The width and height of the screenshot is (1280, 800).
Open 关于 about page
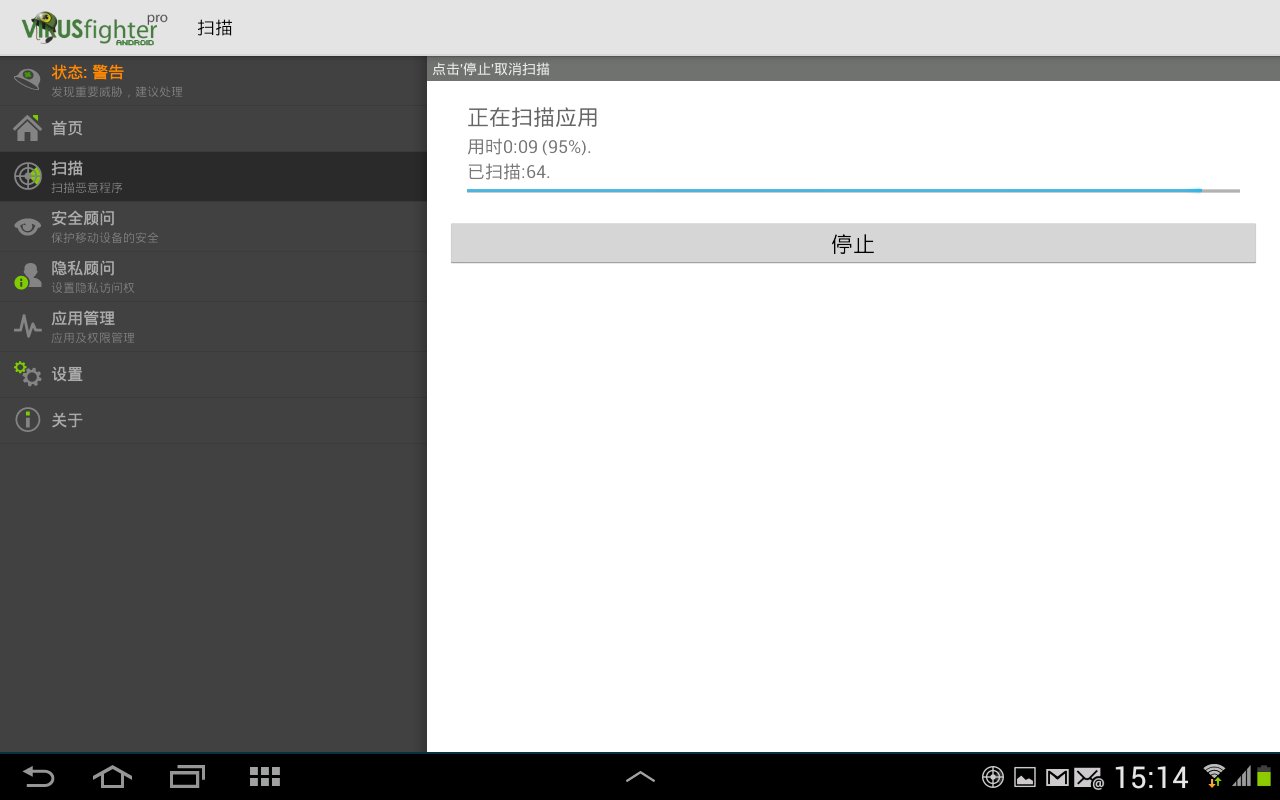tap(213, 421)
